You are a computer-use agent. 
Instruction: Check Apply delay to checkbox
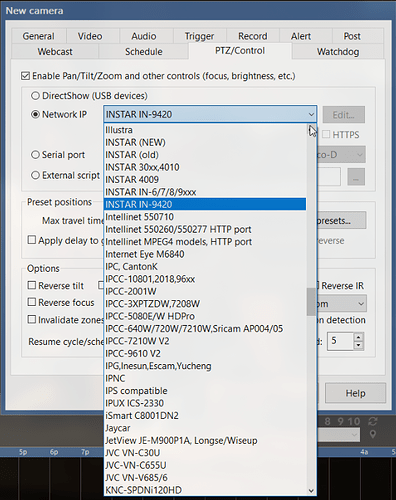[x=32, y=240]
